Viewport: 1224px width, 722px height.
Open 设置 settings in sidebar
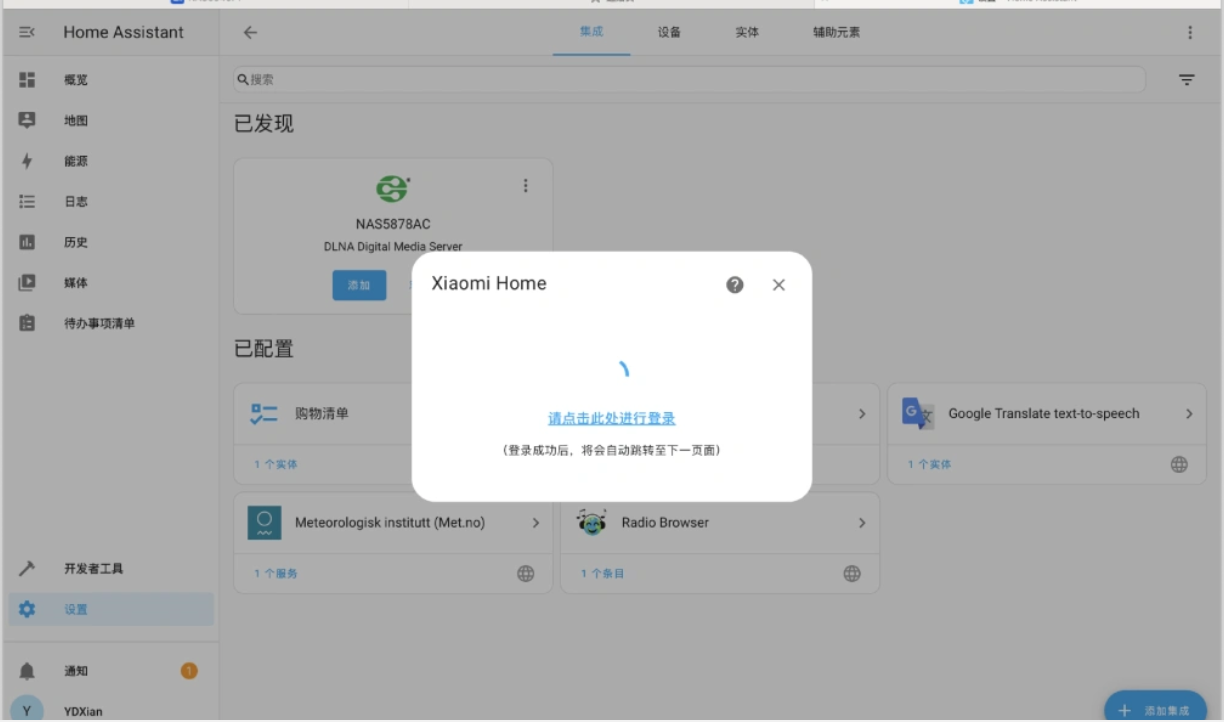[x=110, y=609]
